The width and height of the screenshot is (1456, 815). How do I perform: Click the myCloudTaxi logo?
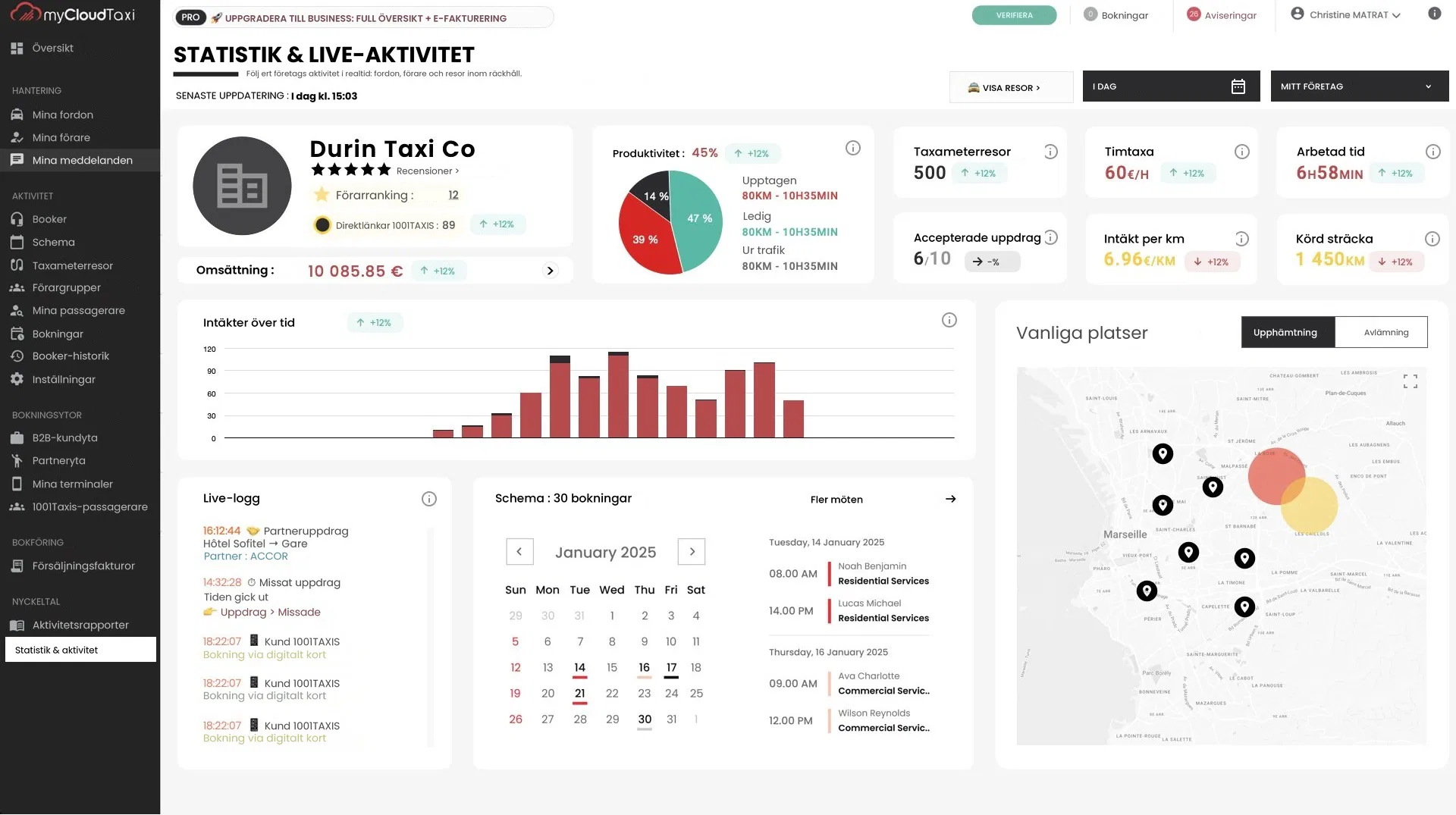(x=74, y=14)
